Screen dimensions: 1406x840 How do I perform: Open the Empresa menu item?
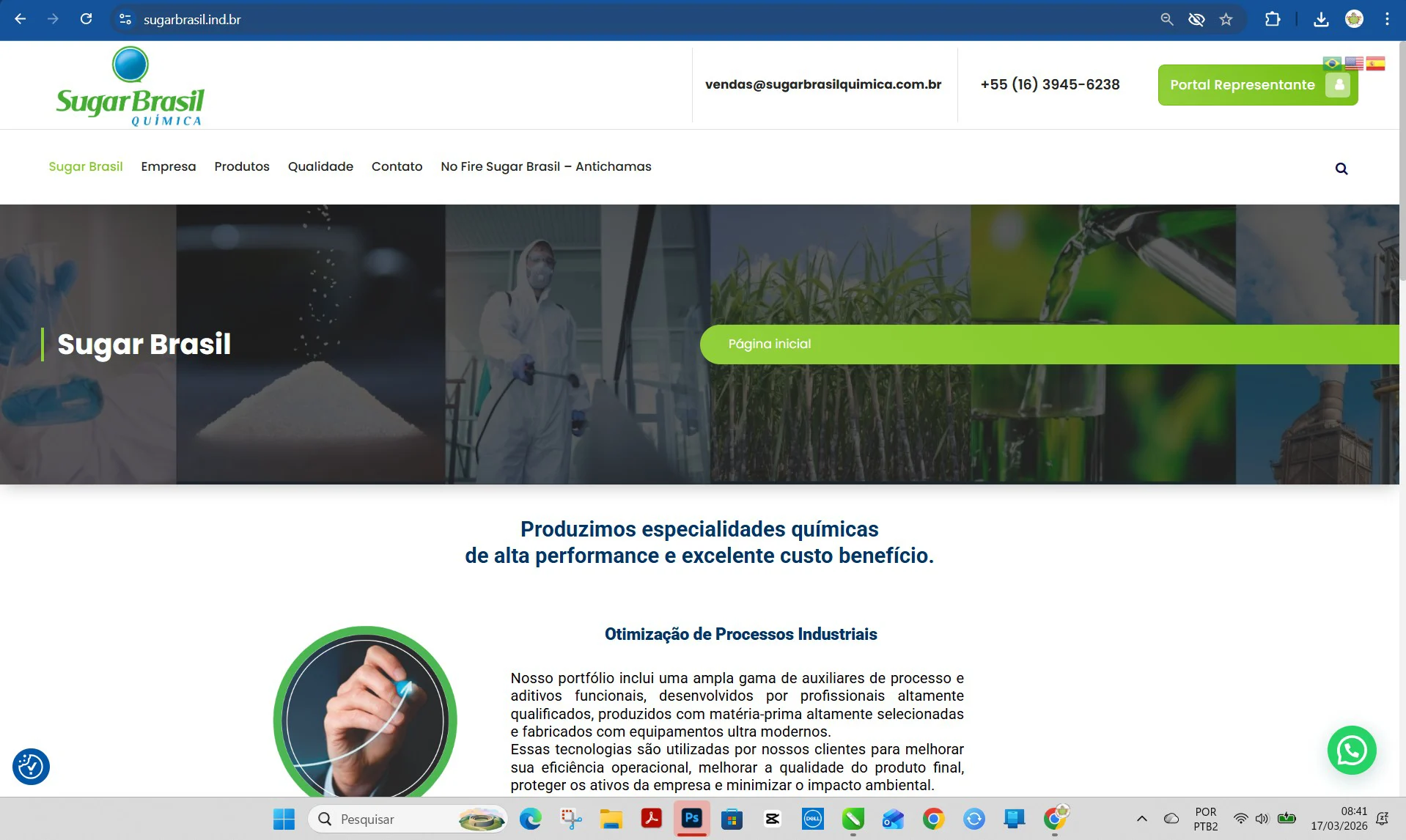click(x=168, y=166)
